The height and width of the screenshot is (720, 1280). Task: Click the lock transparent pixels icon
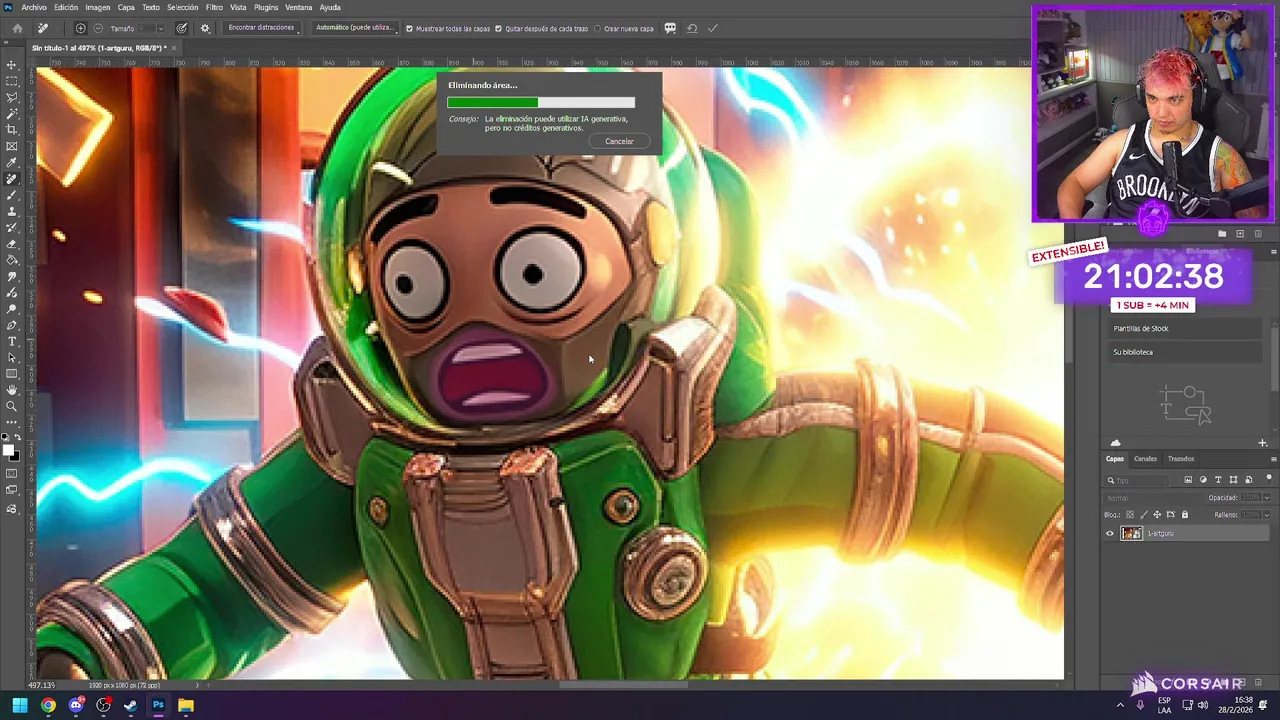[x=1130, y=515]
